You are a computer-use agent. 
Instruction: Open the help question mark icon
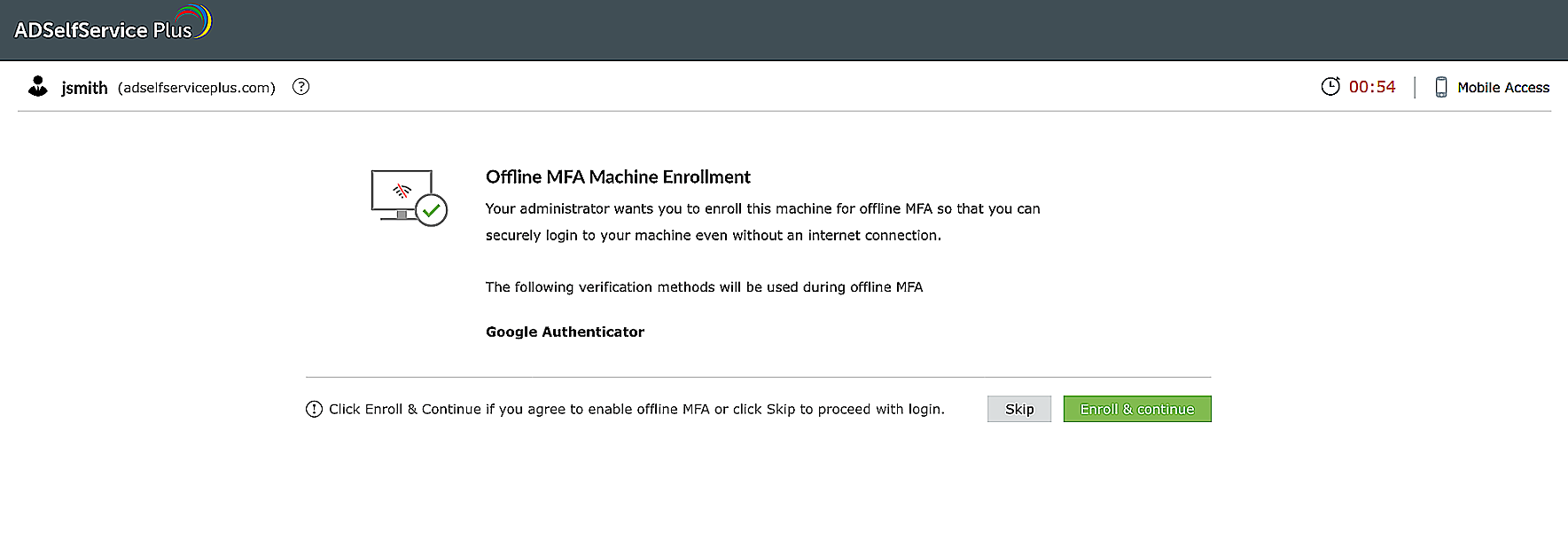click(301, 86)
